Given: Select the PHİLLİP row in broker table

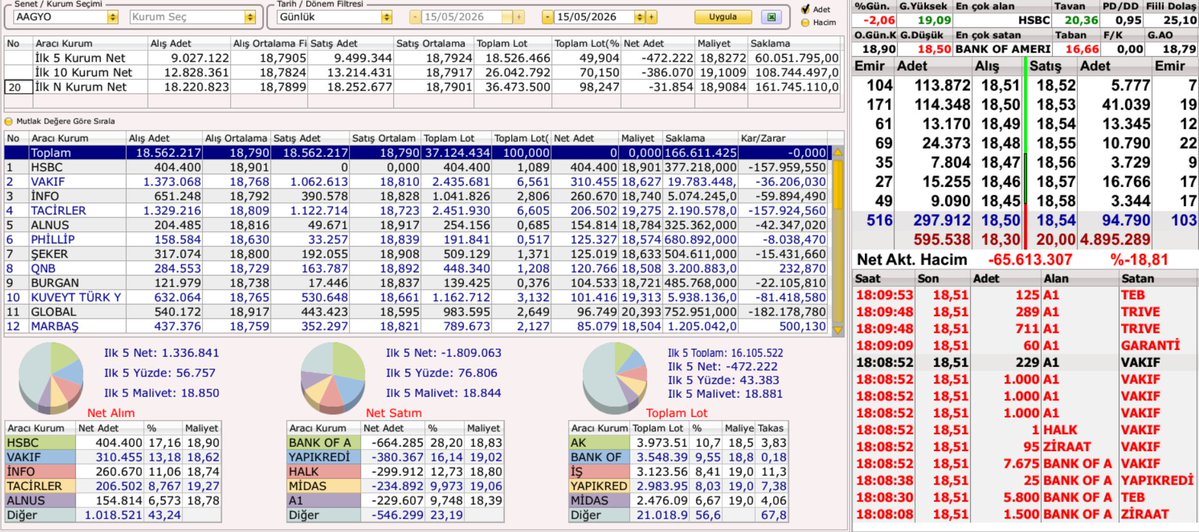Looking at the screenshot, I should tap(417, 240).
